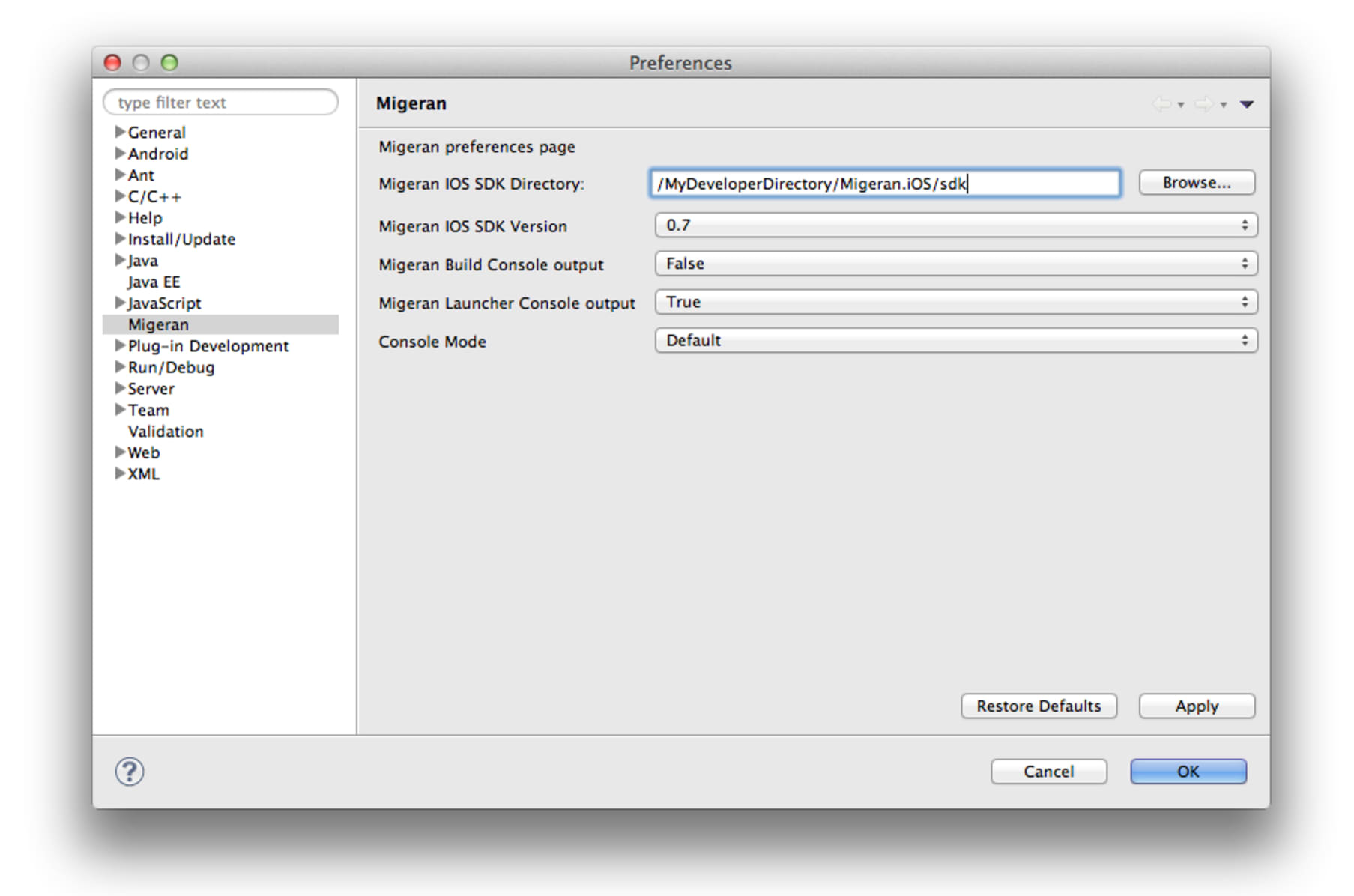Expand the General tree node
The width and height of the screenshot is (1354, 896).
click(119, 132)
